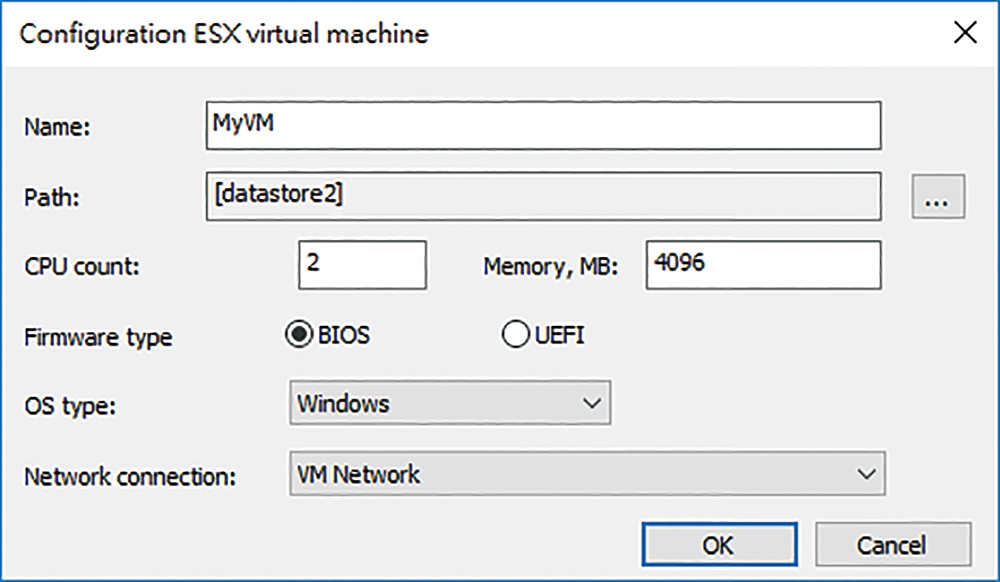Expand OS type list via chevron arrow

(592, 403)
